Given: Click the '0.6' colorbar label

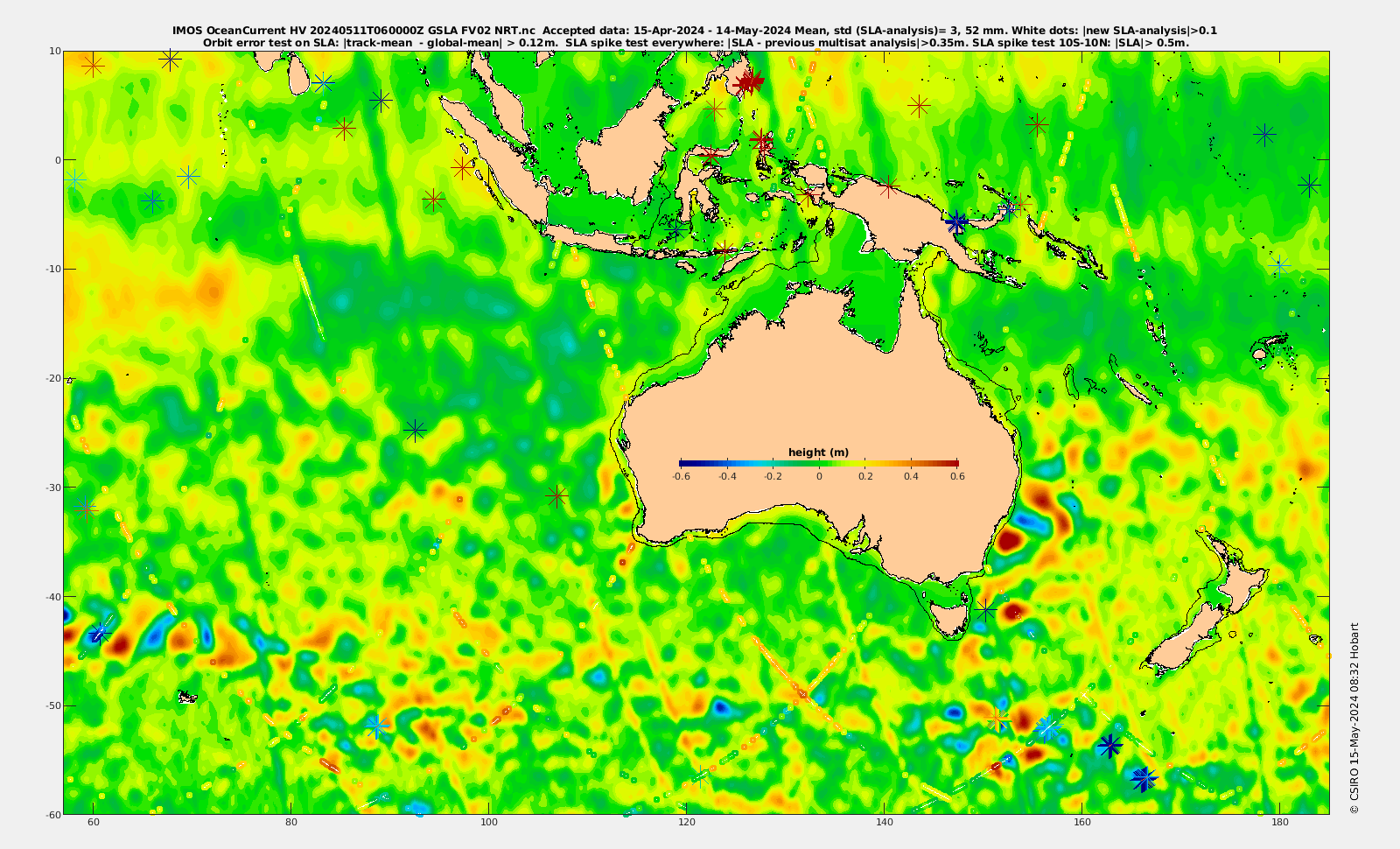Looking at the screenshot, I should (x=957, y=476).
